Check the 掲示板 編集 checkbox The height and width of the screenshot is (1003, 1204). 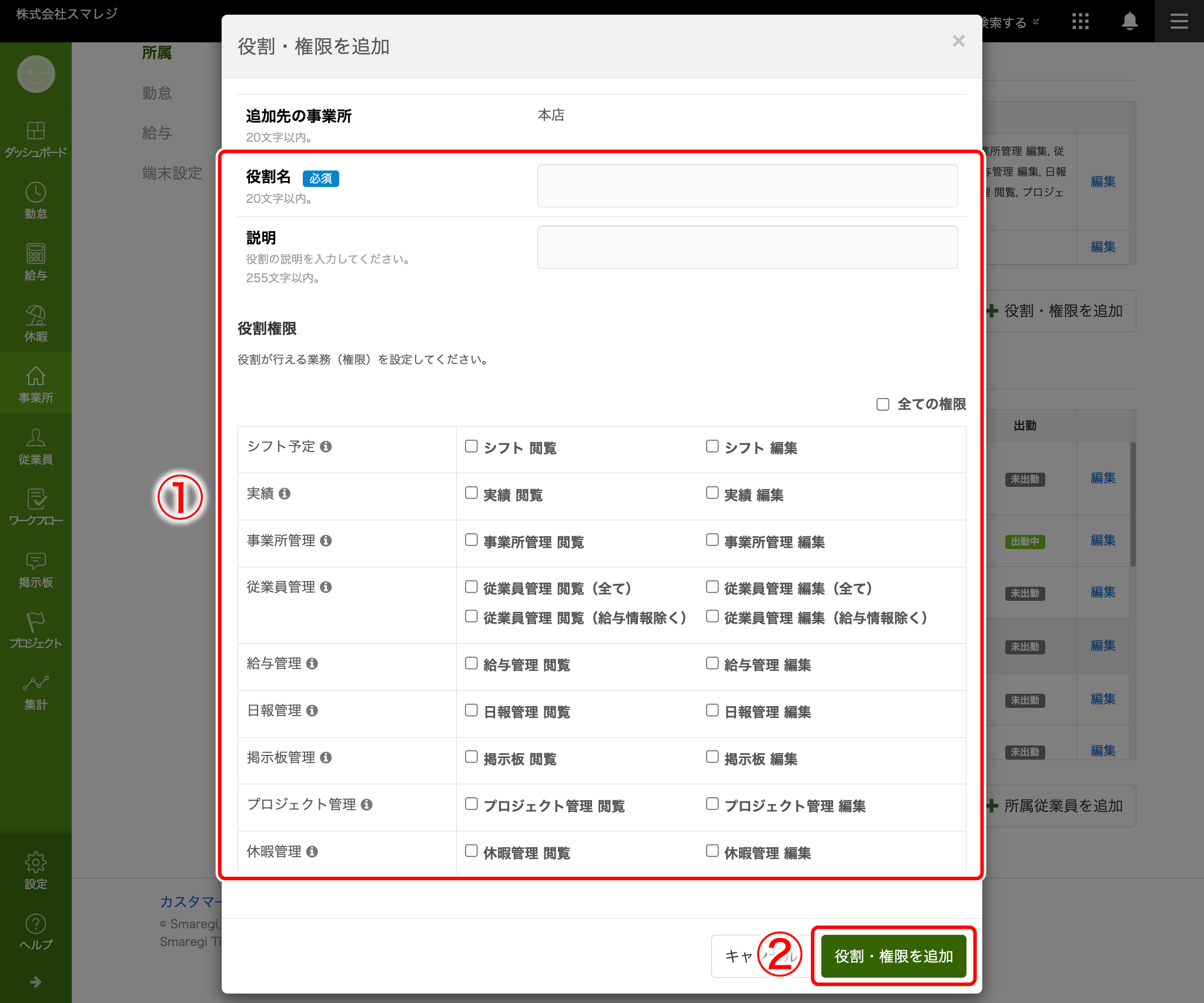[712, 757]
